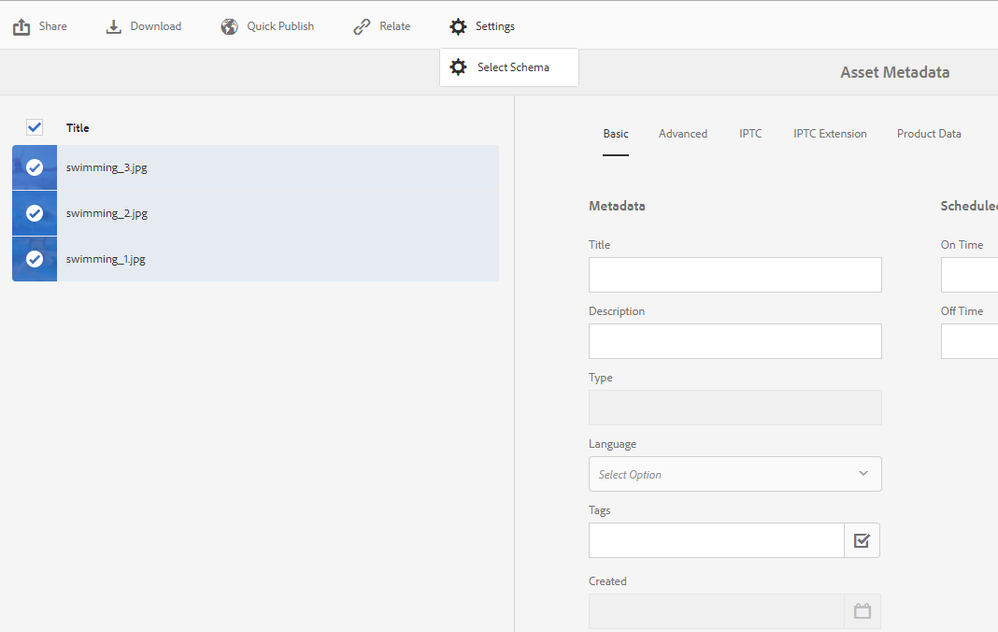The width and height of the screenshot is (998, 632).
Task: Toggle the select-all Title checkbox
Action: click(x=34, y=127)
